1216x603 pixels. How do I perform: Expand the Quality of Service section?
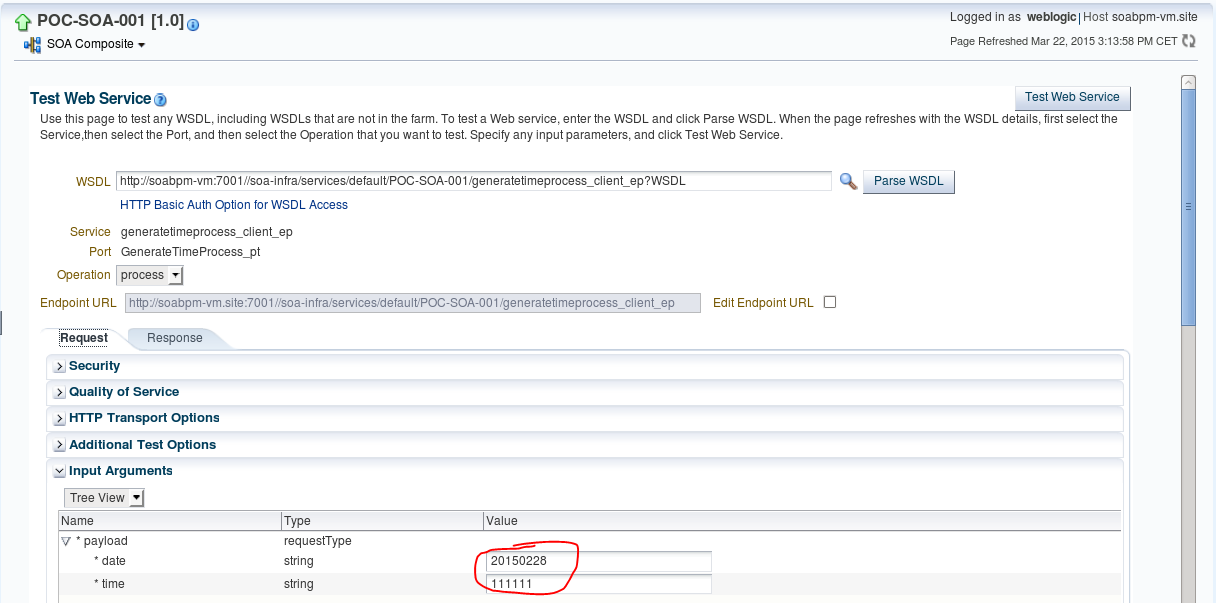pyautogui.click(x=60, y=393)
